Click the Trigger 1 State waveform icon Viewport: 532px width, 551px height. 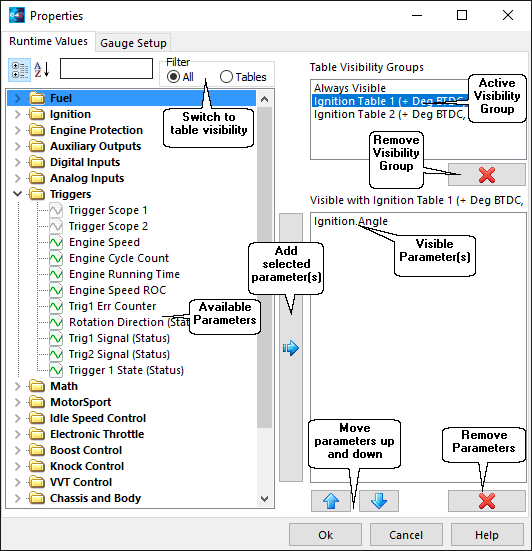(x=56, y=370)
